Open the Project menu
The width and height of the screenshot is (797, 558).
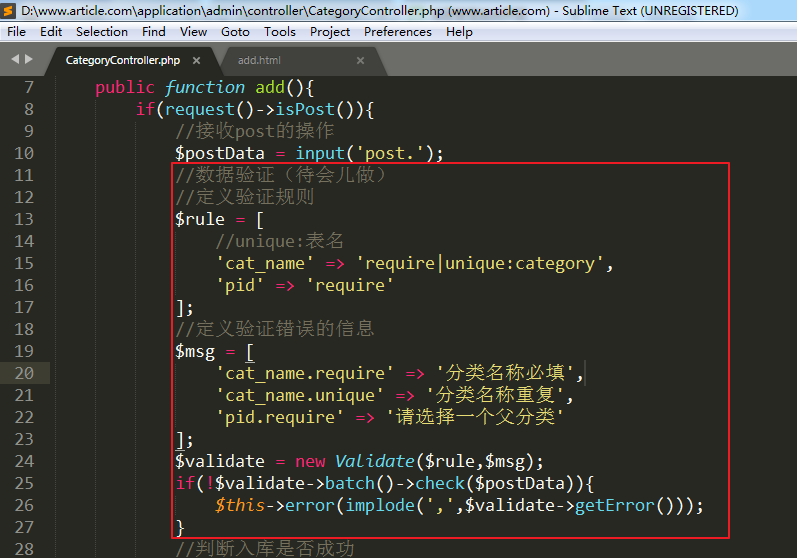pyautogui.click(x=330, y=31)
